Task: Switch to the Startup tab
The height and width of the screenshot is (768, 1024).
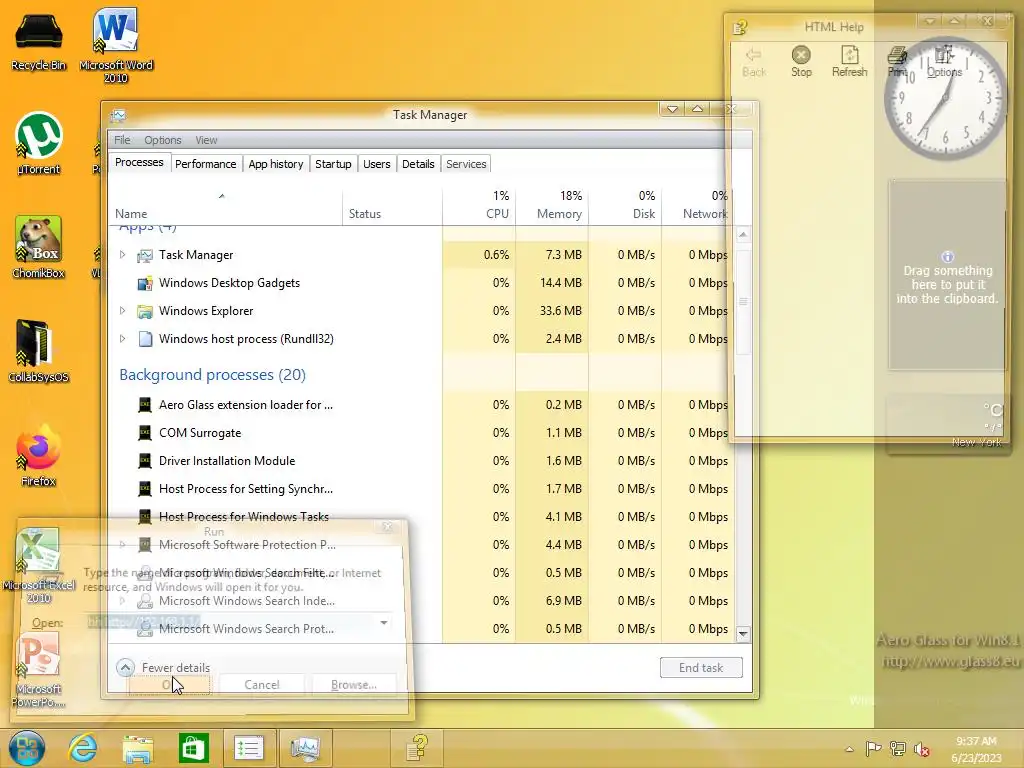Action: 333,164
